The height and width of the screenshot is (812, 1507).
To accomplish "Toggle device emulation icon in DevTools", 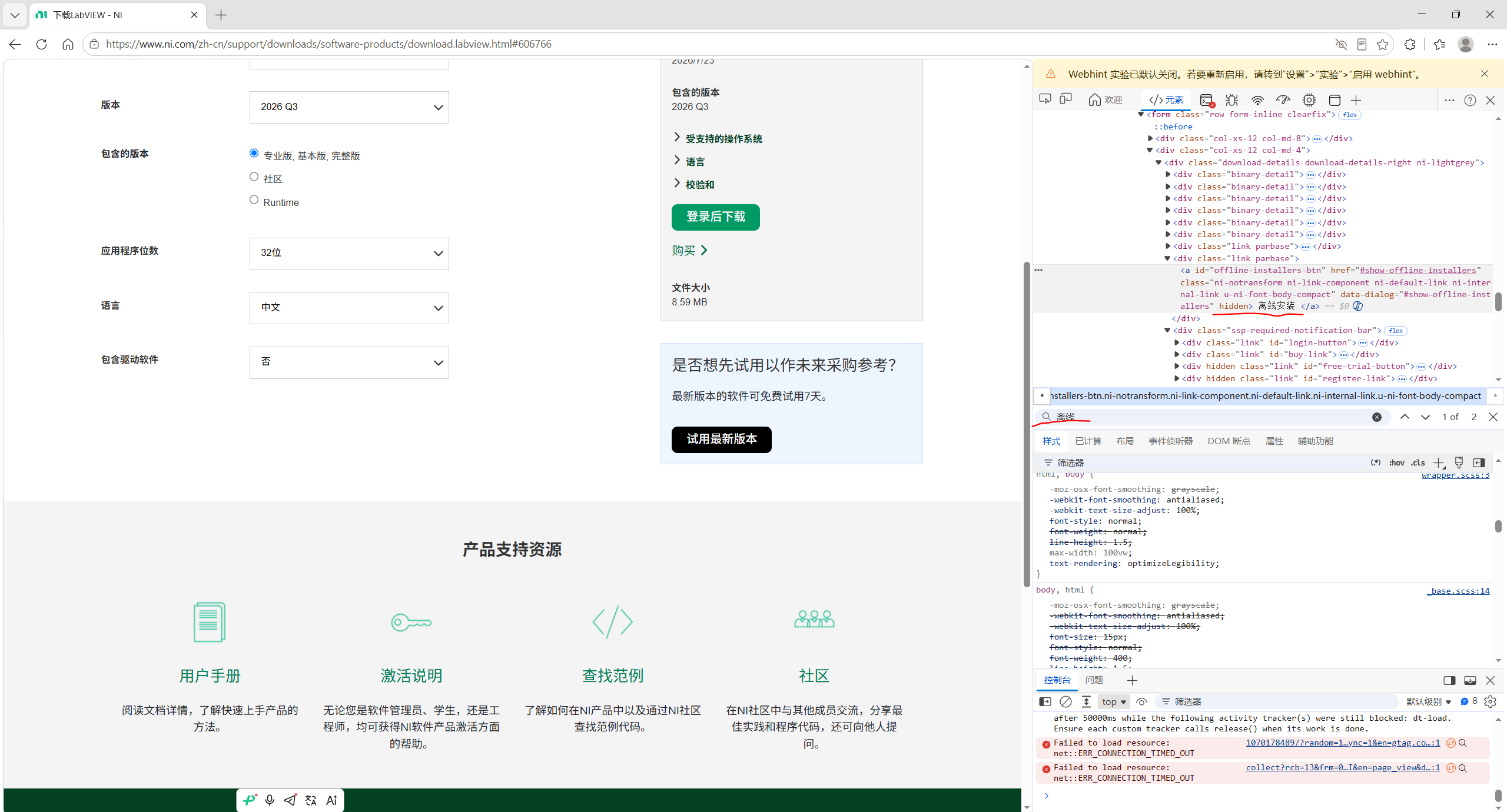I will pos(1066,99).
